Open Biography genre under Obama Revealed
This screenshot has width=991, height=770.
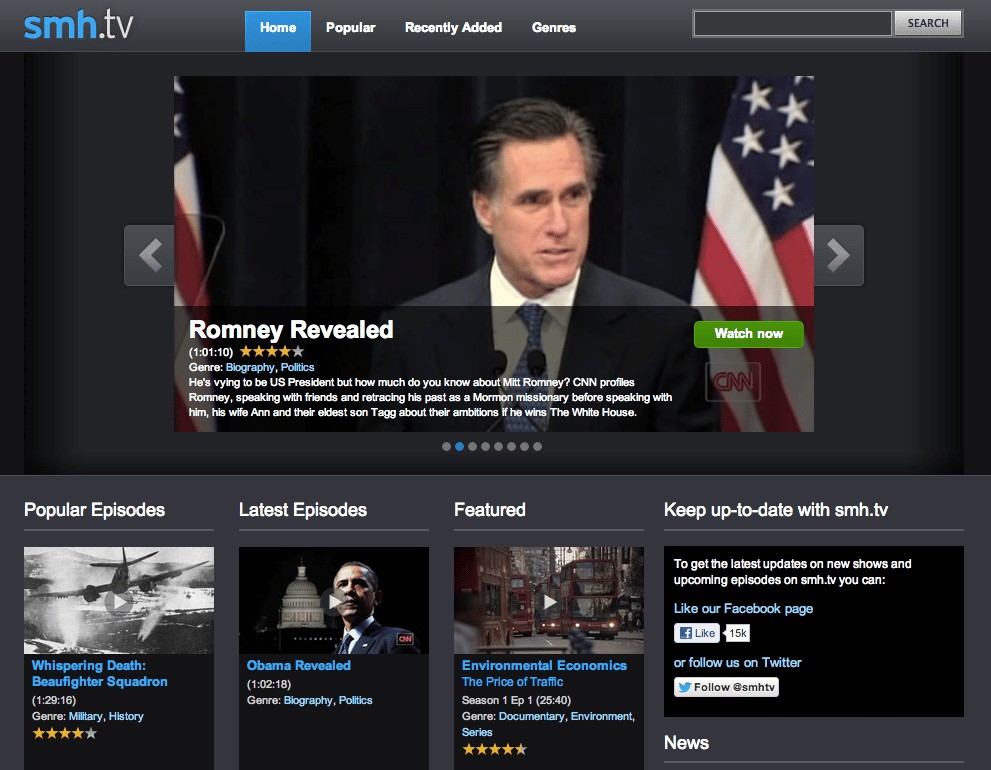click(308, 700)
